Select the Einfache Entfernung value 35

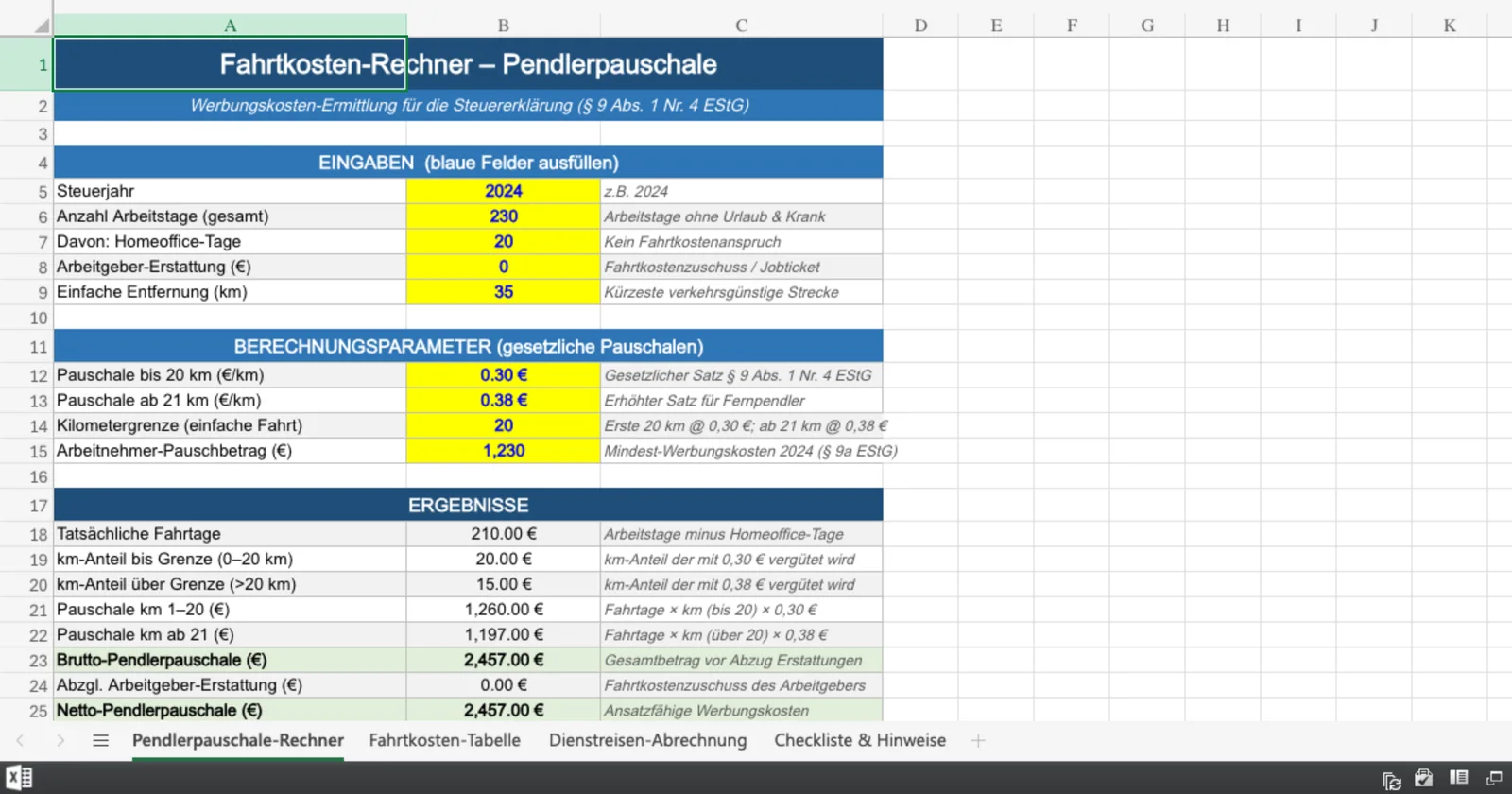click(x=504, y=292)
